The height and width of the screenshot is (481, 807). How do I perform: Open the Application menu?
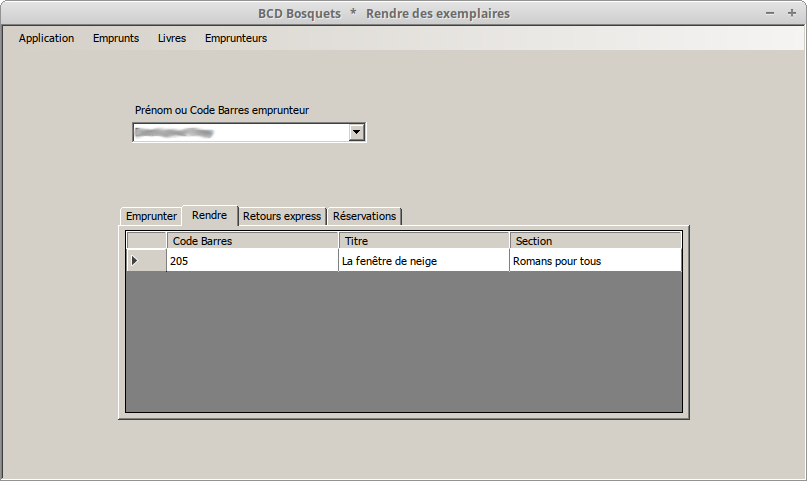coord(46,38)
